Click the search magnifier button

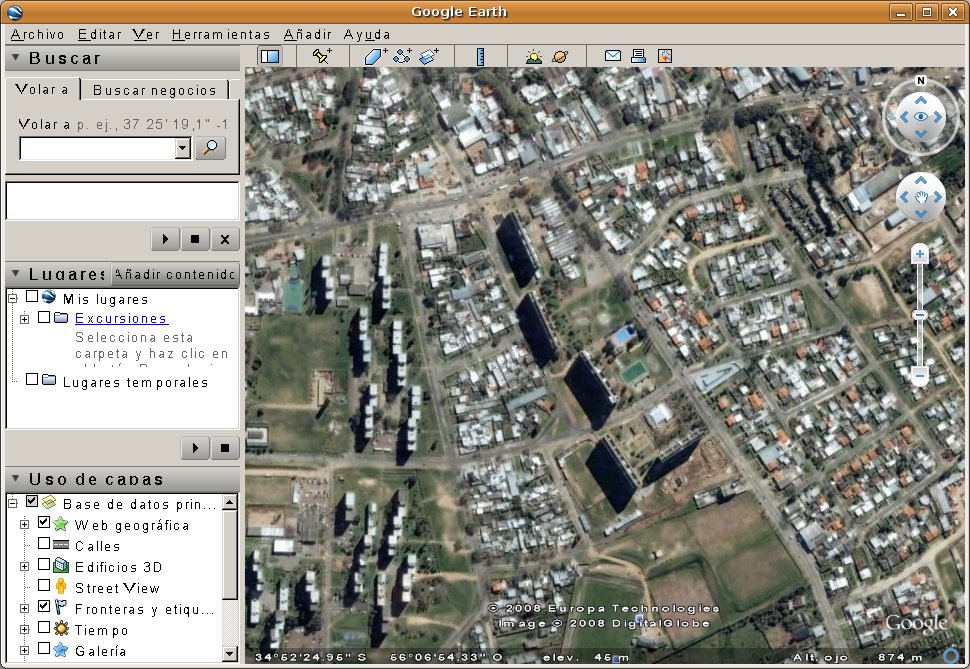(x=210, y=148)
